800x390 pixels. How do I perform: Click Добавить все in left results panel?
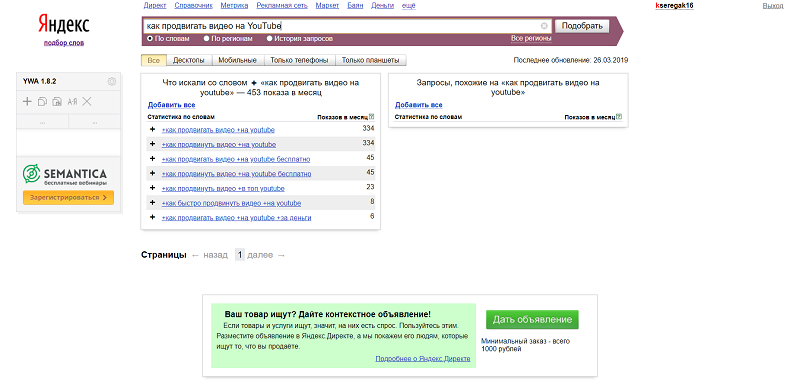171,105
